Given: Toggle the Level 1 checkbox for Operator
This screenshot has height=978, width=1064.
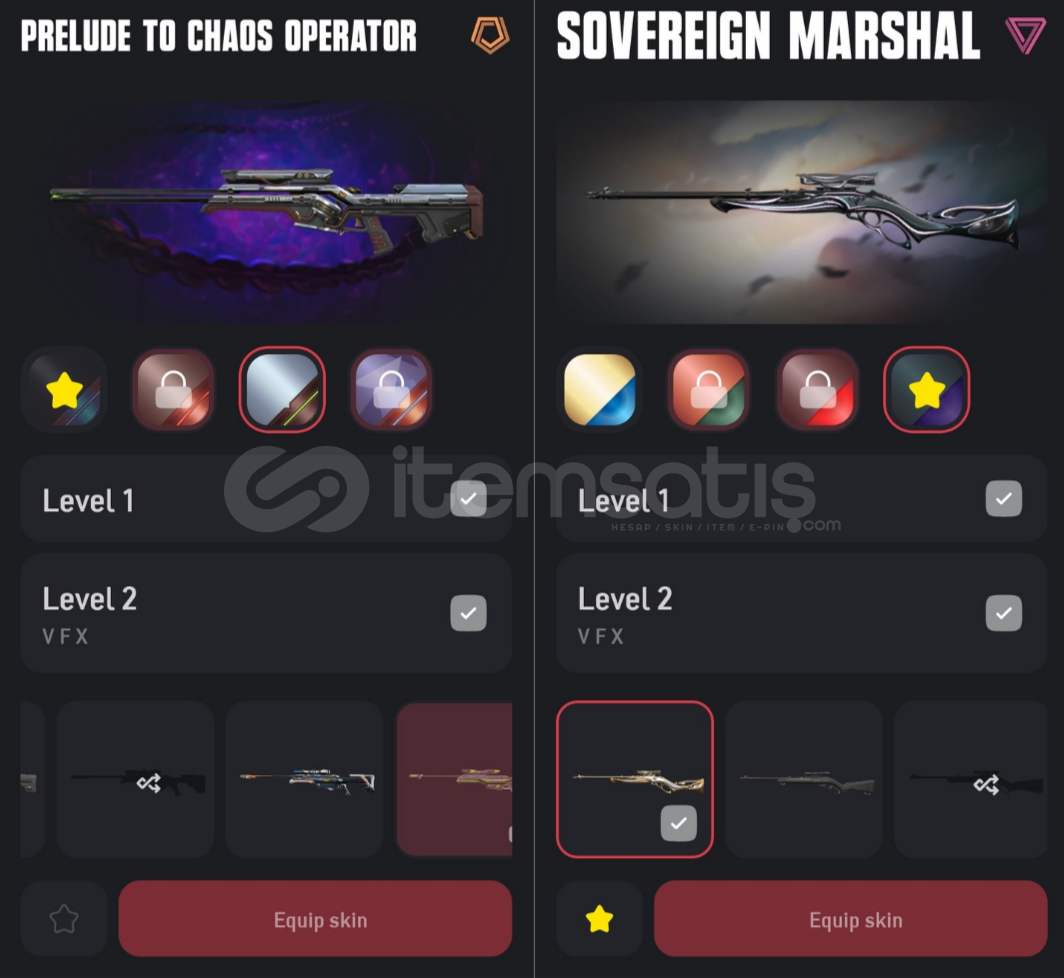Looking at the screenshot, I should (468, 499).
